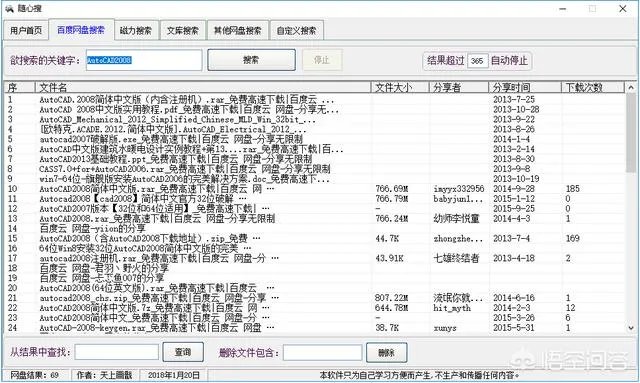
Task: Select row 4 欧特克.ACADE.2012 entry
Action: [x=315, y=129]
